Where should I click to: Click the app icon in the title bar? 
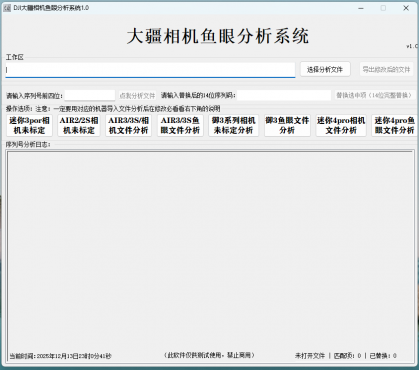click(7, 8)
